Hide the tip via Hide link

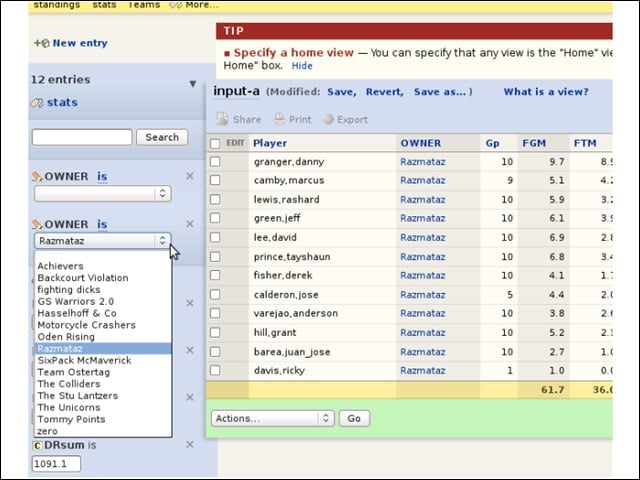pos(302,66)
